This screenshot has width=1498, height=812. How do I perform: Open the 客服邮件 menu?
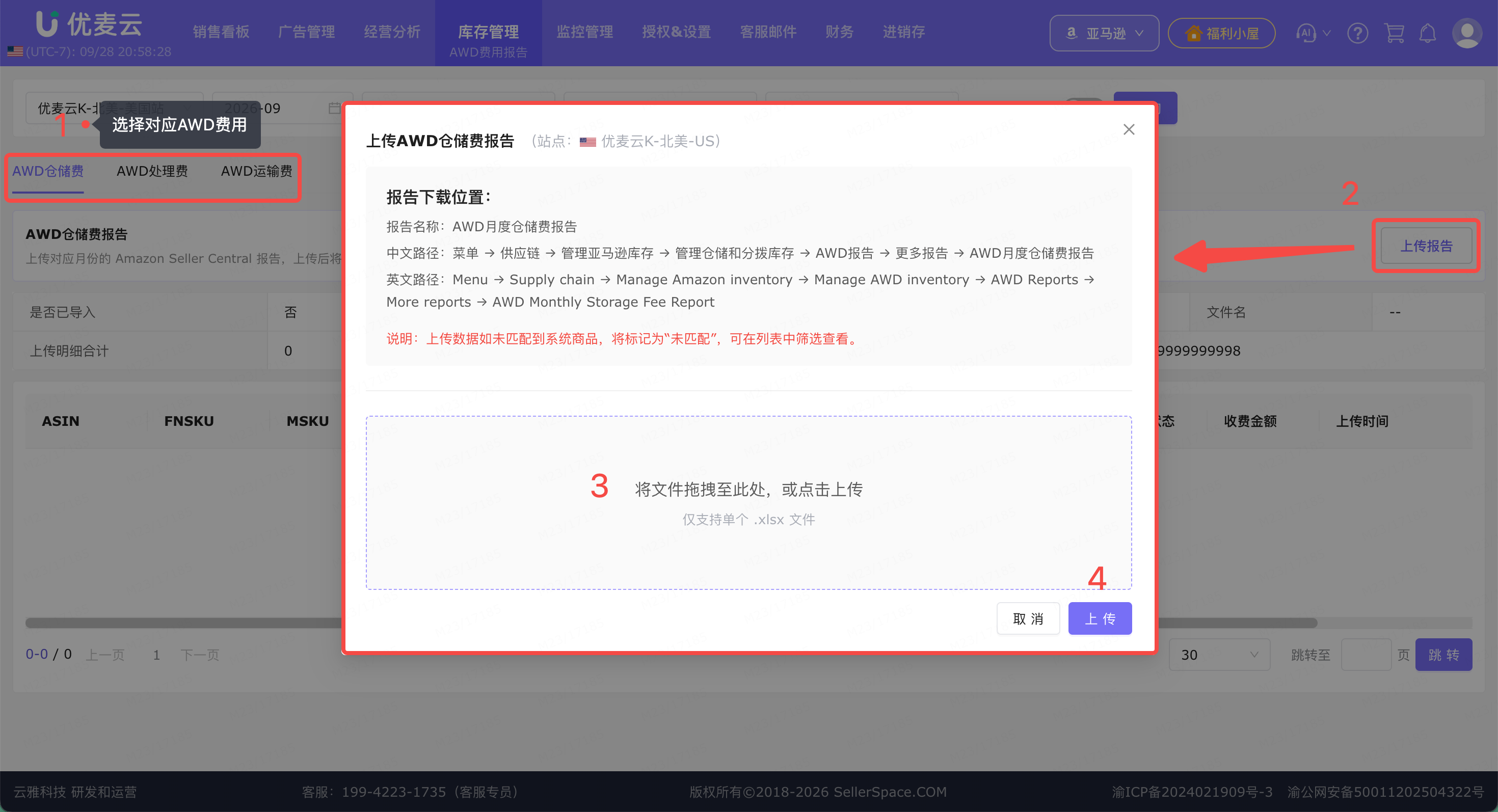click(x=768, y=32)
